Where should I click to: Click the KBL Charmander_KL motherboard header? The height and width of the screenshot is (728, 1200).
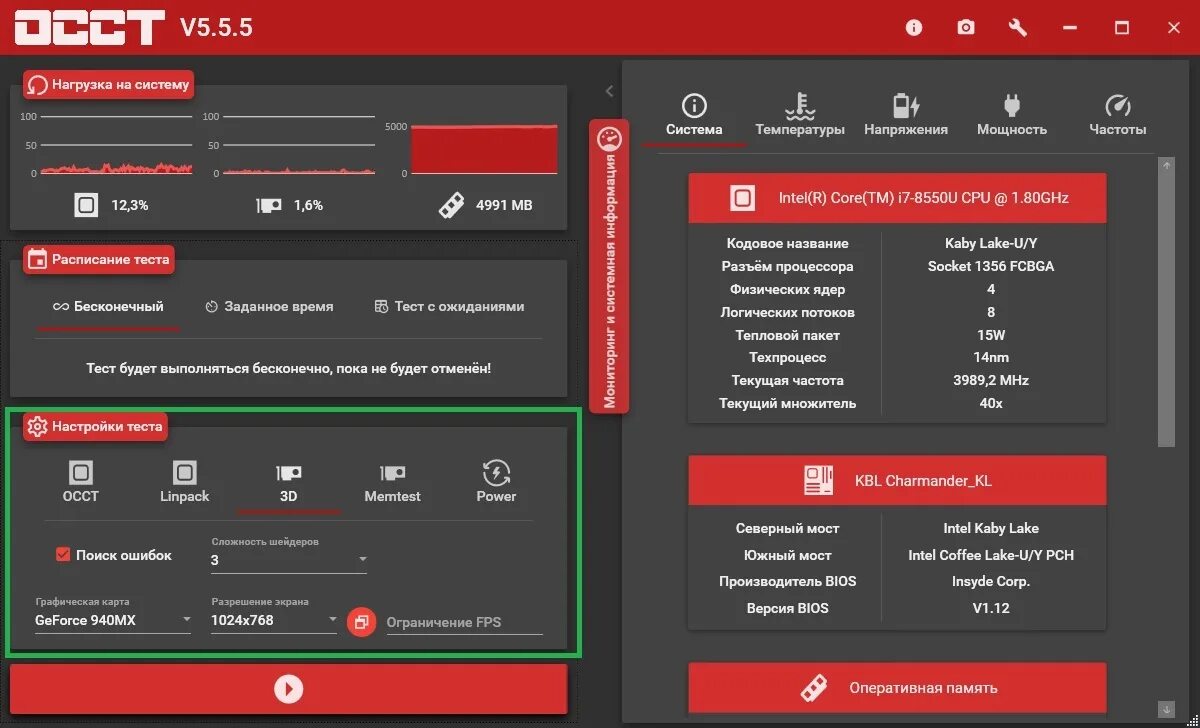click(x=898, y=481)
